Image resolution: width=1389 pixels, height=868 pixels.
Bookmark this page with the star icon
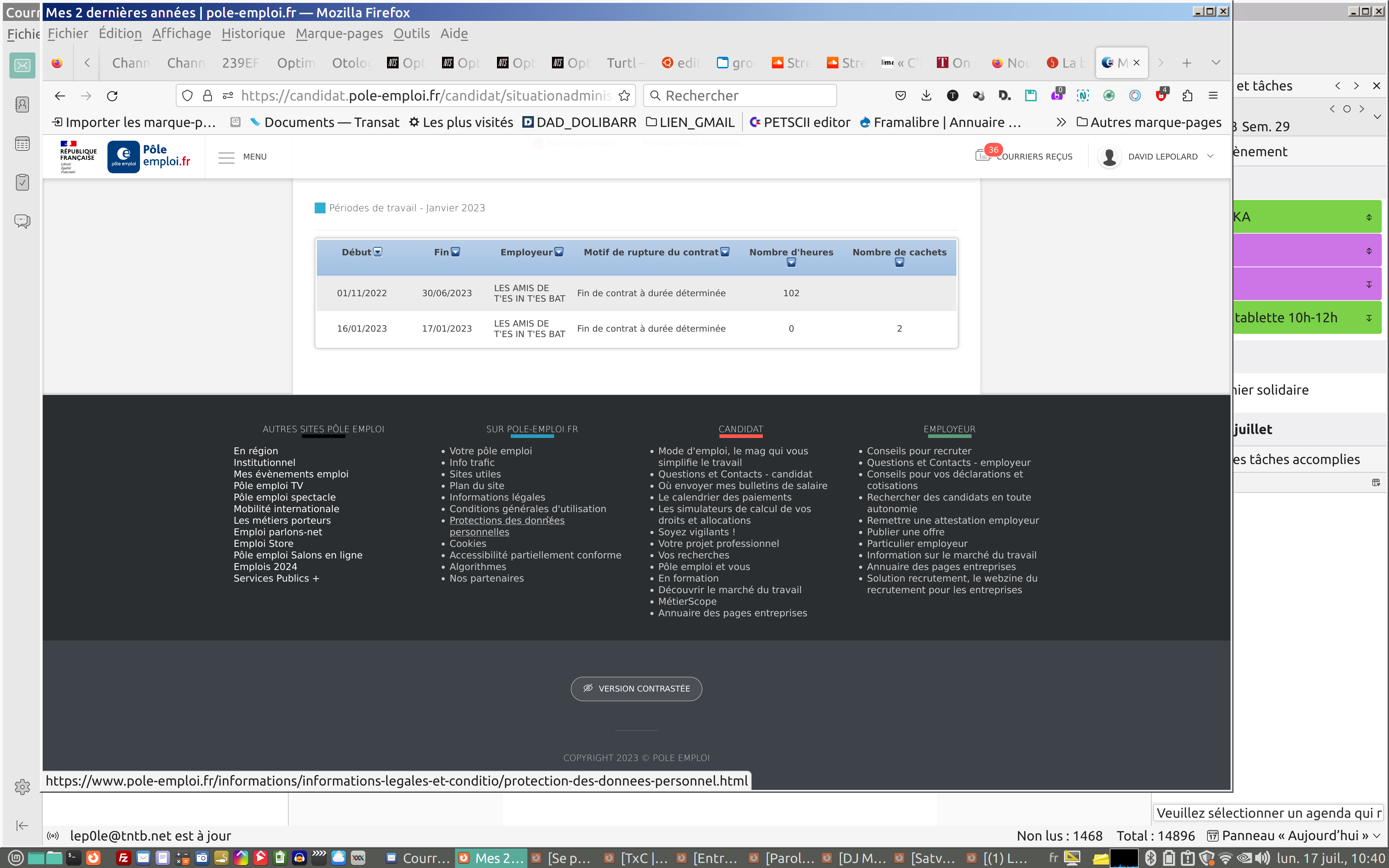click(624, 96)
